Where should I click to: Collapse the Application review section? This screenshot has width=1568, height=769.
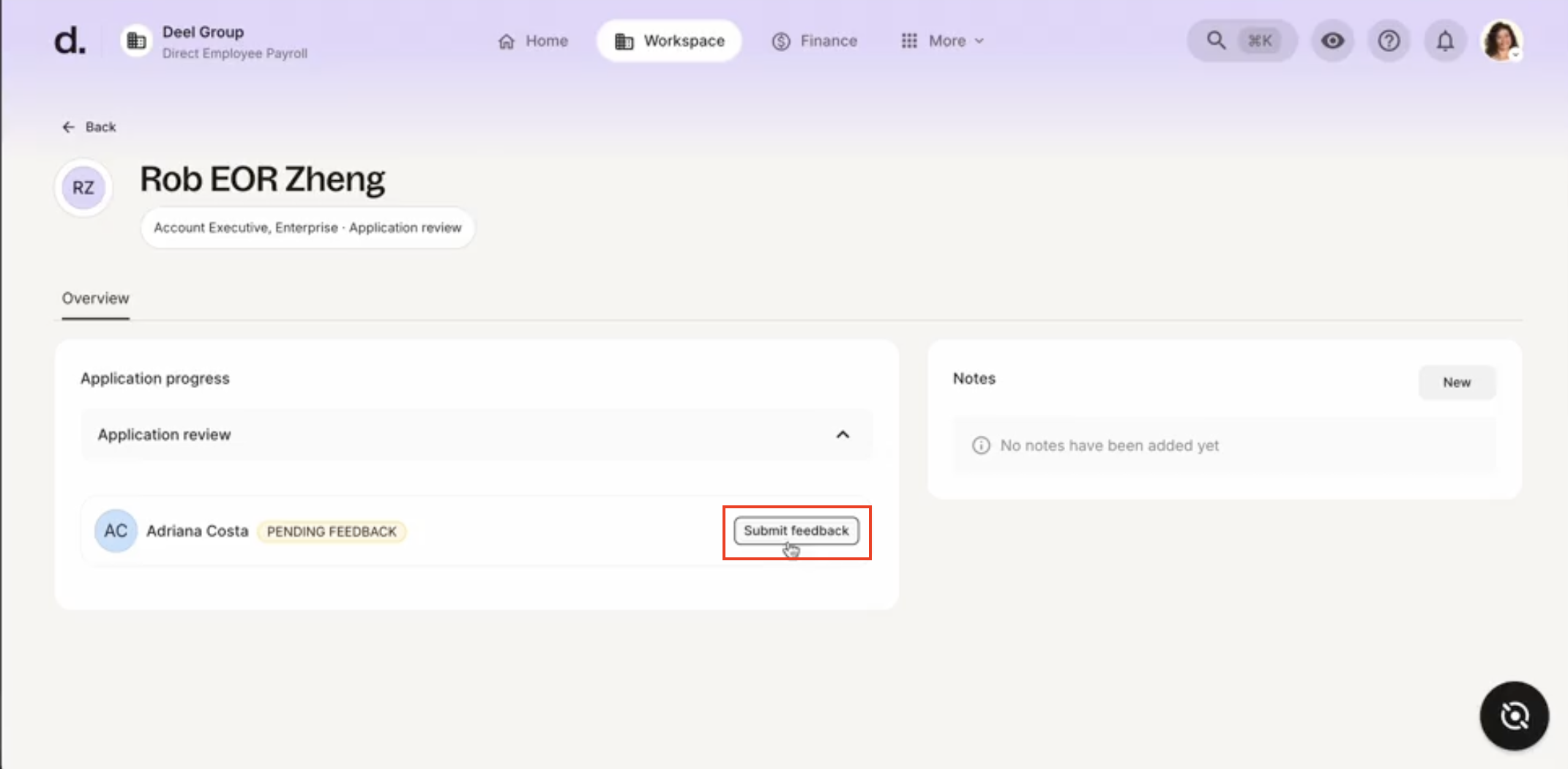(843, 435)
